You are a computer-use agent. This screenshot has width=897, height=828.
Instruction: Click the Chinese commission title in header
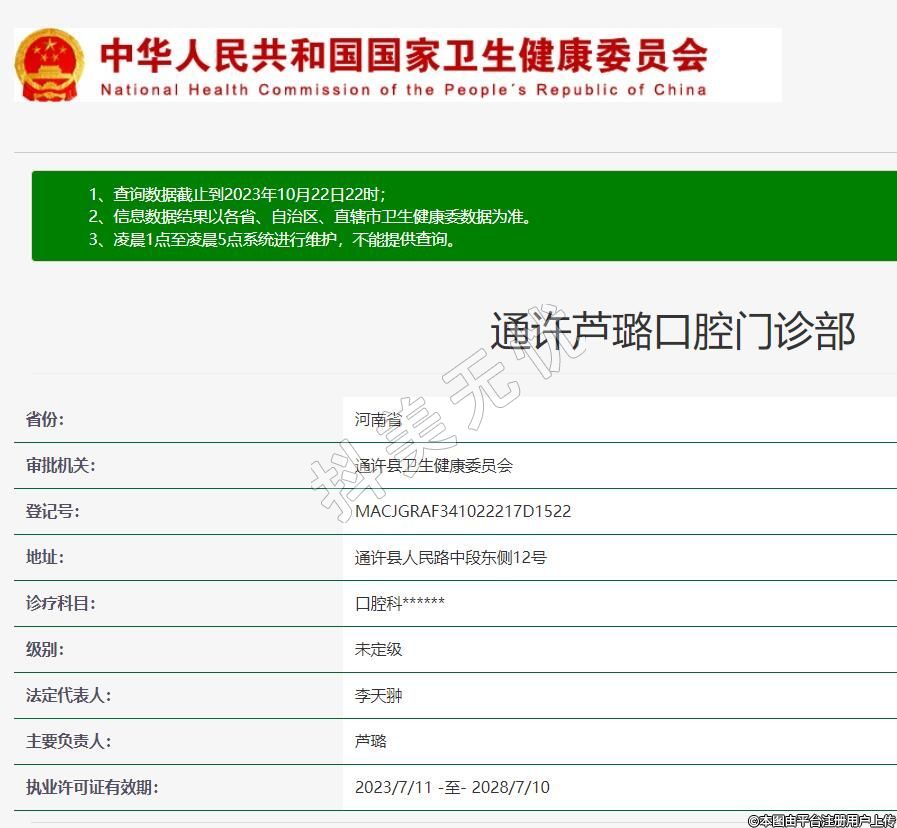click(403, 55)
